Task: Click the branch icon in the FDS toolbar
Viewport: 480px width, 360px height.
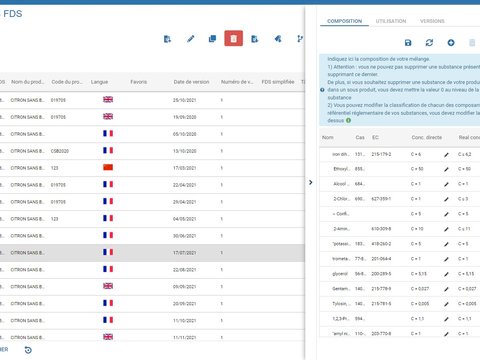Action: tap(300, 39)
